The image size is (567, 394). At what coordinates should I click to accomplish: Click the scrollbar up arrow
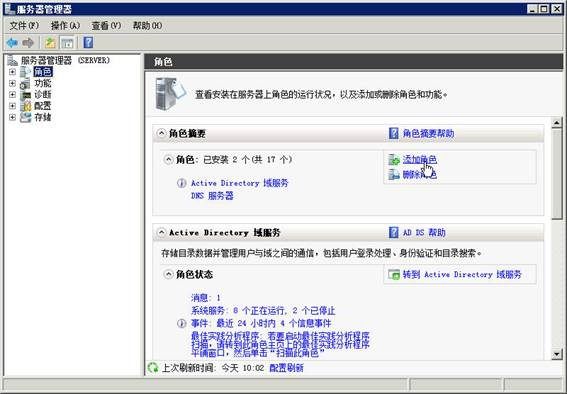click(557, 123)
